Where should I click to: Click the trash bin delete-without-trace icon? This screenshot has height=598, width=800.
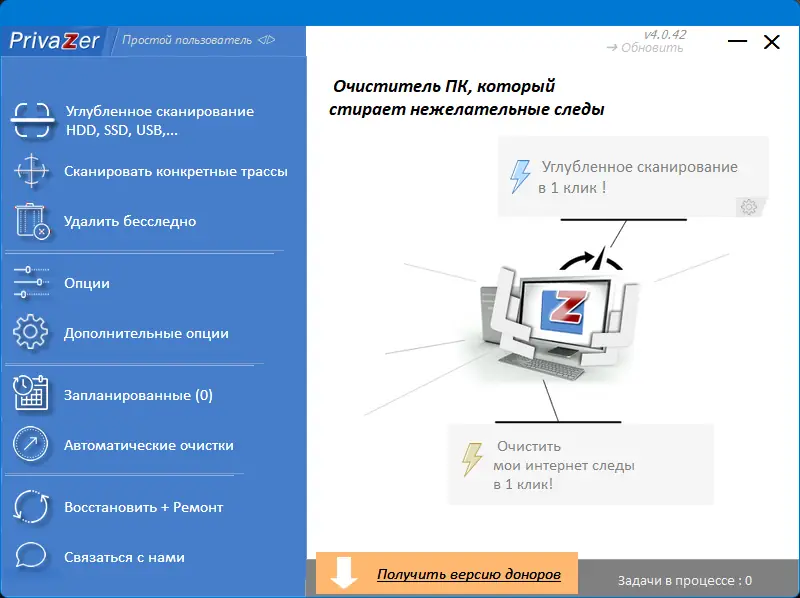pos(32,221)
